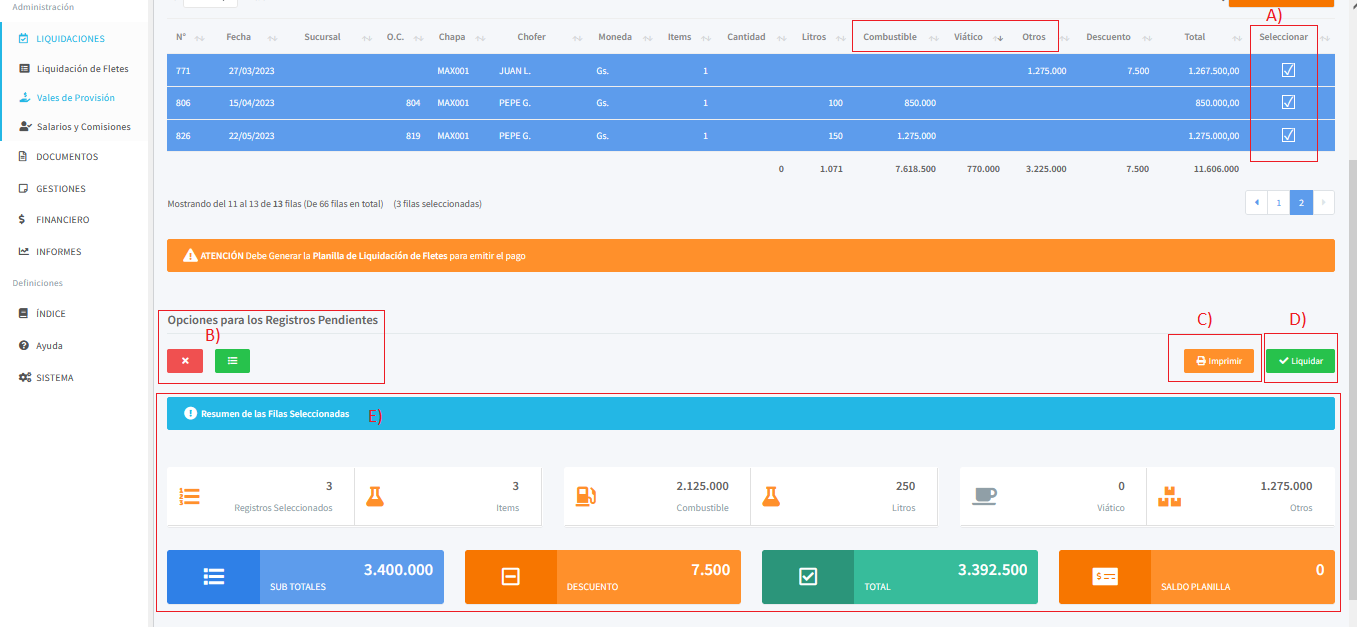The height and width of the screenshot is (627, 1357).
Task: Open the GESTIONES menu
Action: [x=60, y=189]
